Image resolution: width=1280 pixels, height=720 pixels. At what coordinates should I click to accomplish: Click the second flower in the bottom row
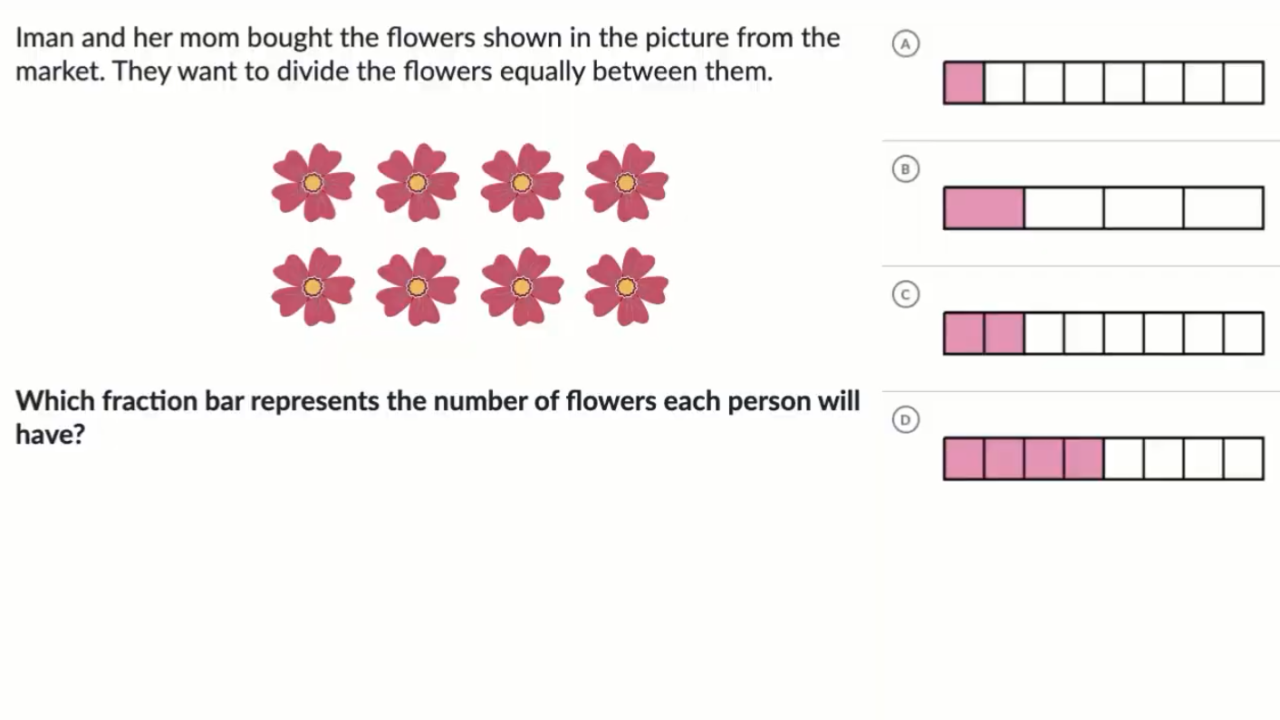tap(417, 287)
